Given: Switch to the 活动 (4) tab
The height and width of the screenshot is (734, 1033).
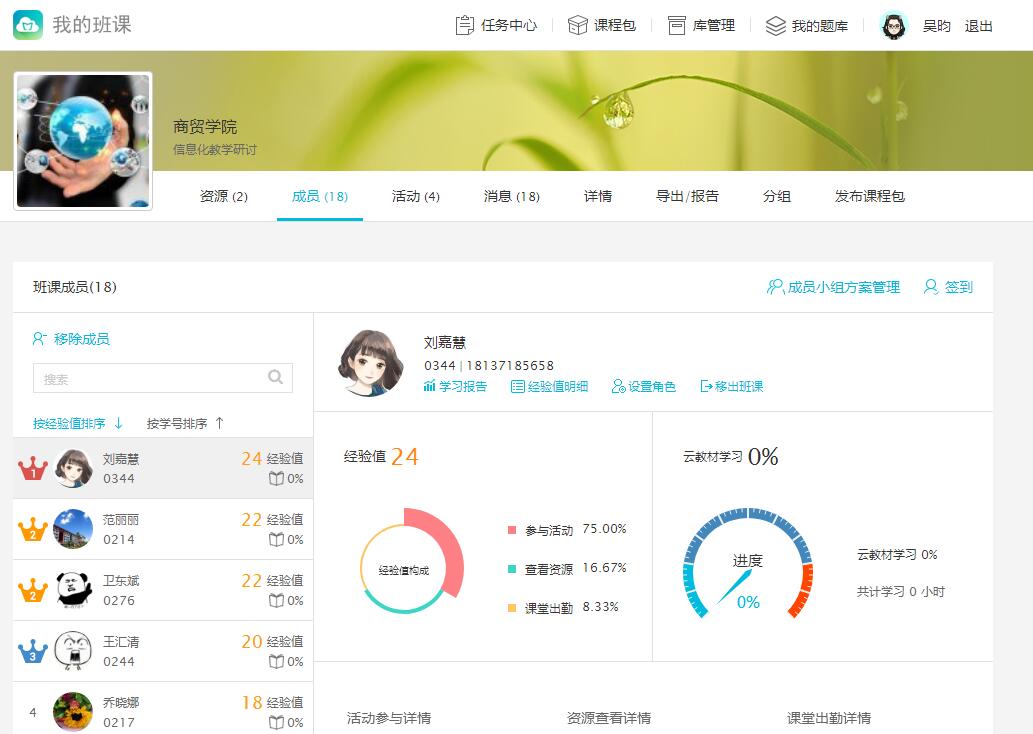Looking at the screenshot, I should pos(415,197).
